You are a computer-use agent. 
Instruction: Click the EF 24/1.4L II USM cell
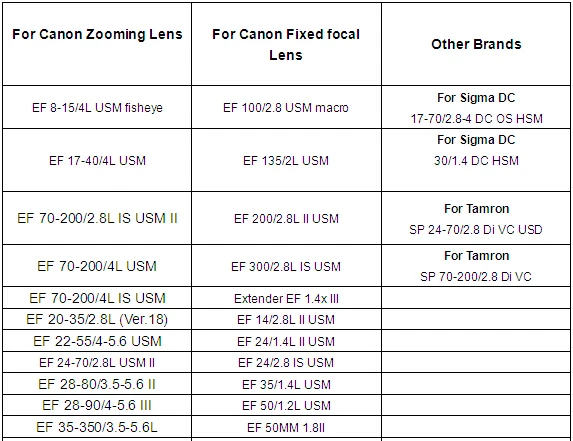click(286, 342)
